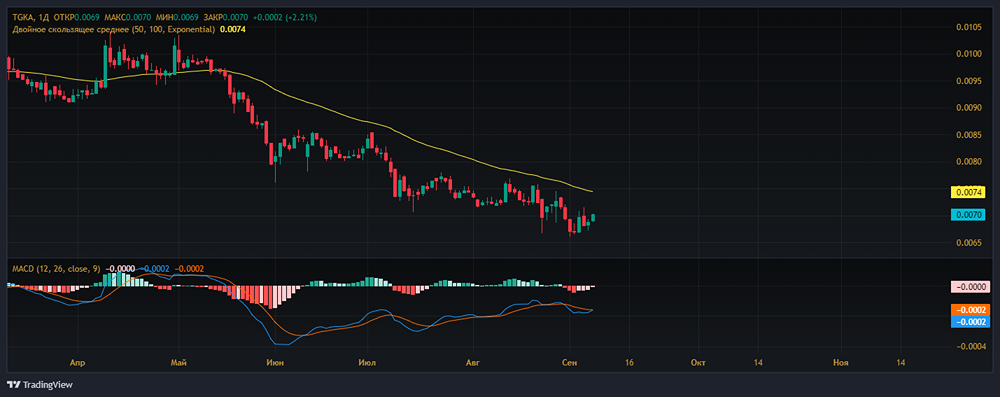The height and width of the screenshot is (397, 1000).
Task: Click the 0.0105 price scale tick
Action: coord(968,27)
